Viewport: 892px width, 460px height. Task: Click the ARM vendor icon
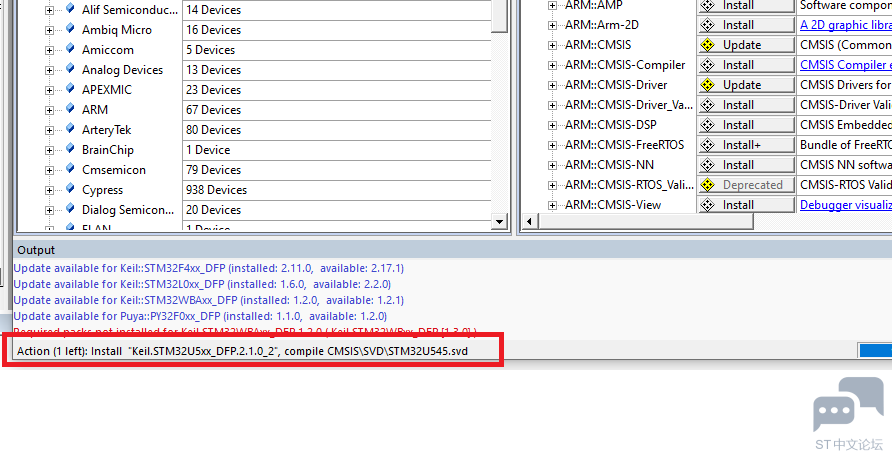click(x=70, y=108)
